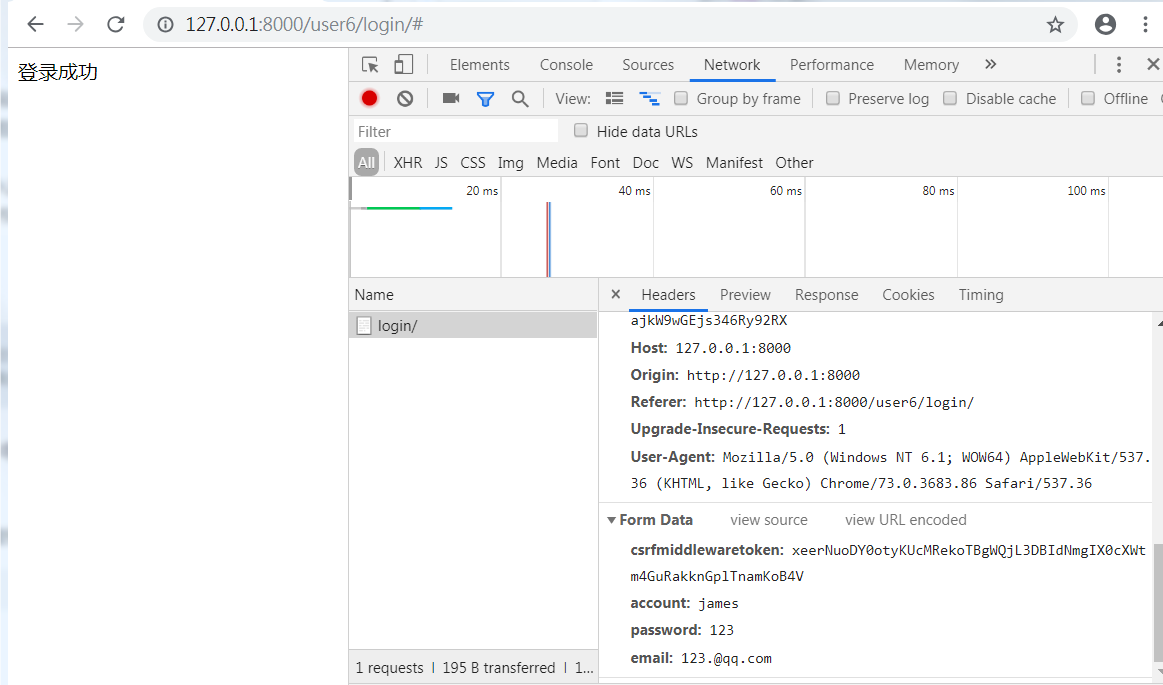Clear the network log

point(405,98)
